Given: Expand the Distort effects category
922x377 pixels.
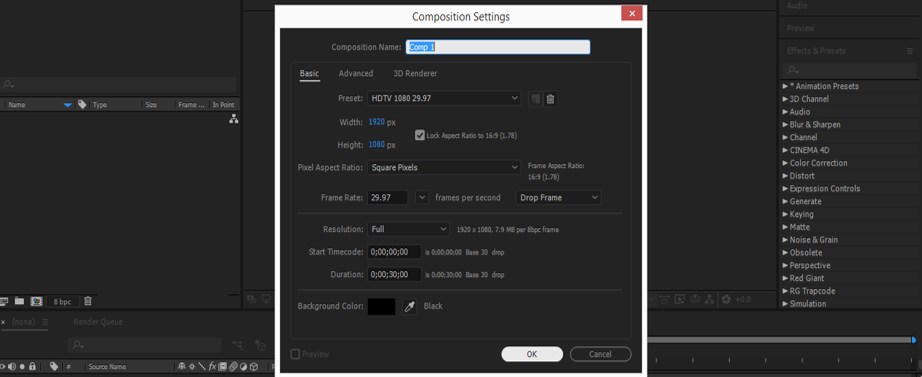Looking at the screenshot, I should (x=786, y=176).
